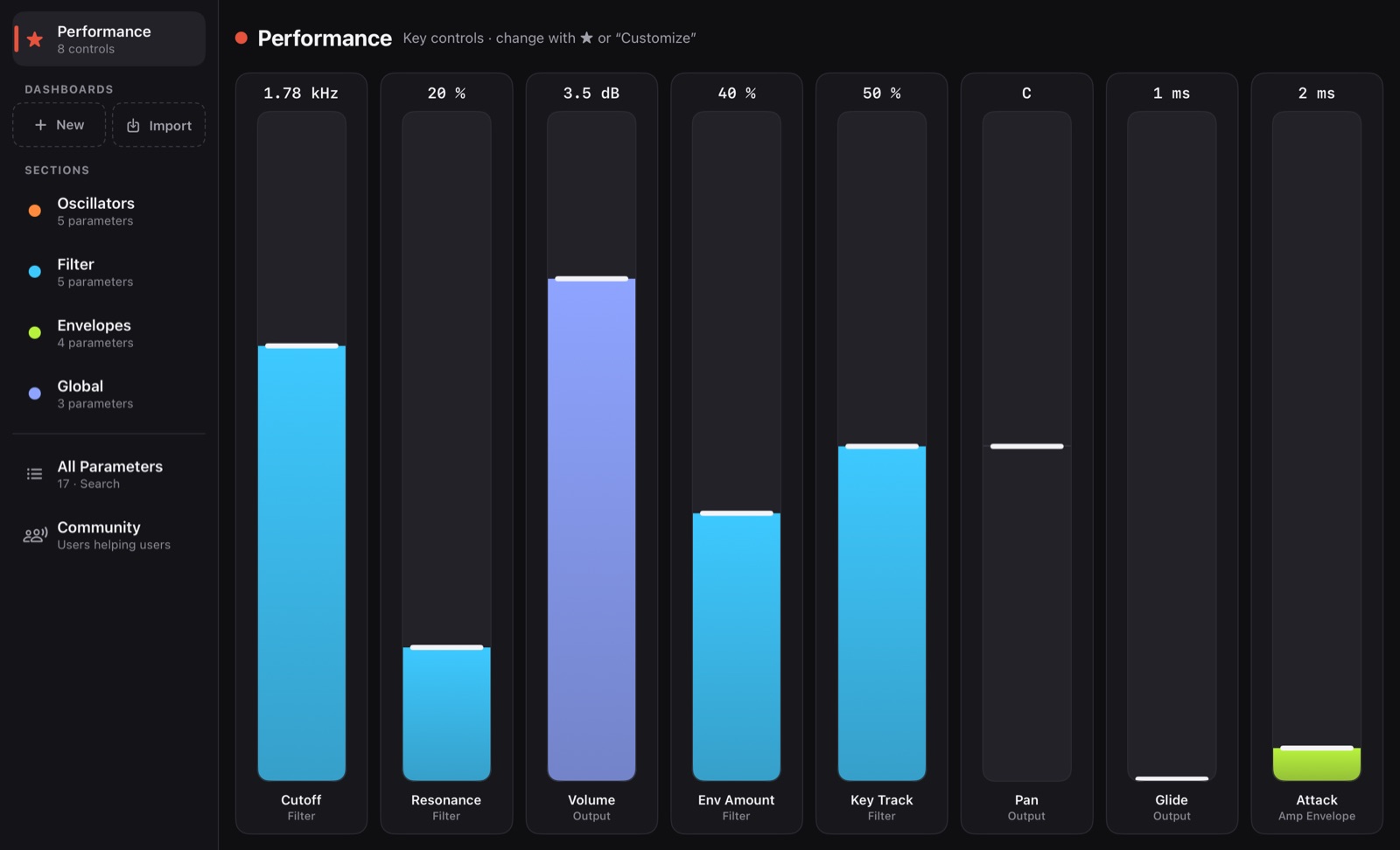1400x850 pixels.
Task: Click the 40 % Env Amount value
Action: pos(737,93)
